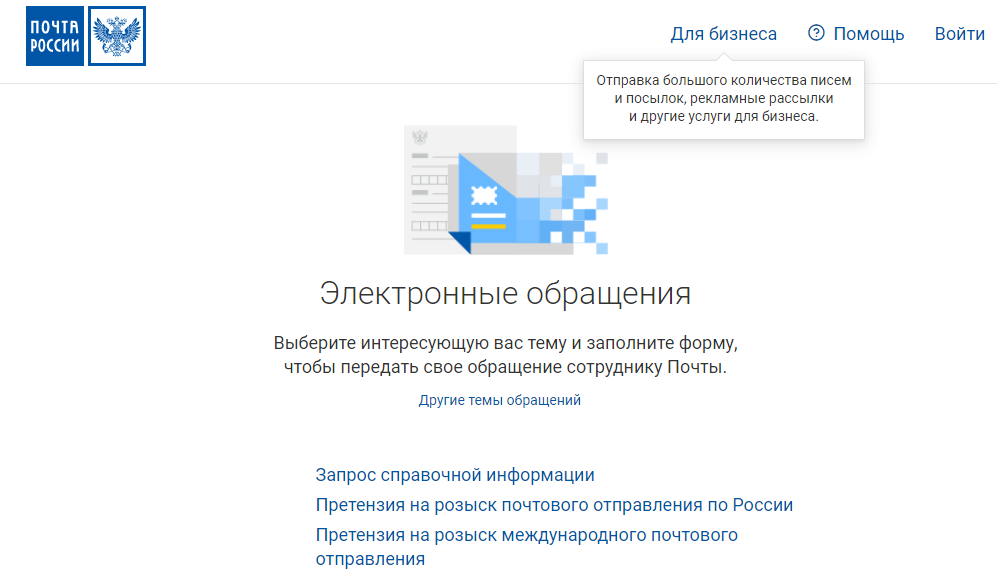Open Запрос справочной информации
The height and width of the screenshot is (578, 997).
tap(457, 477)
